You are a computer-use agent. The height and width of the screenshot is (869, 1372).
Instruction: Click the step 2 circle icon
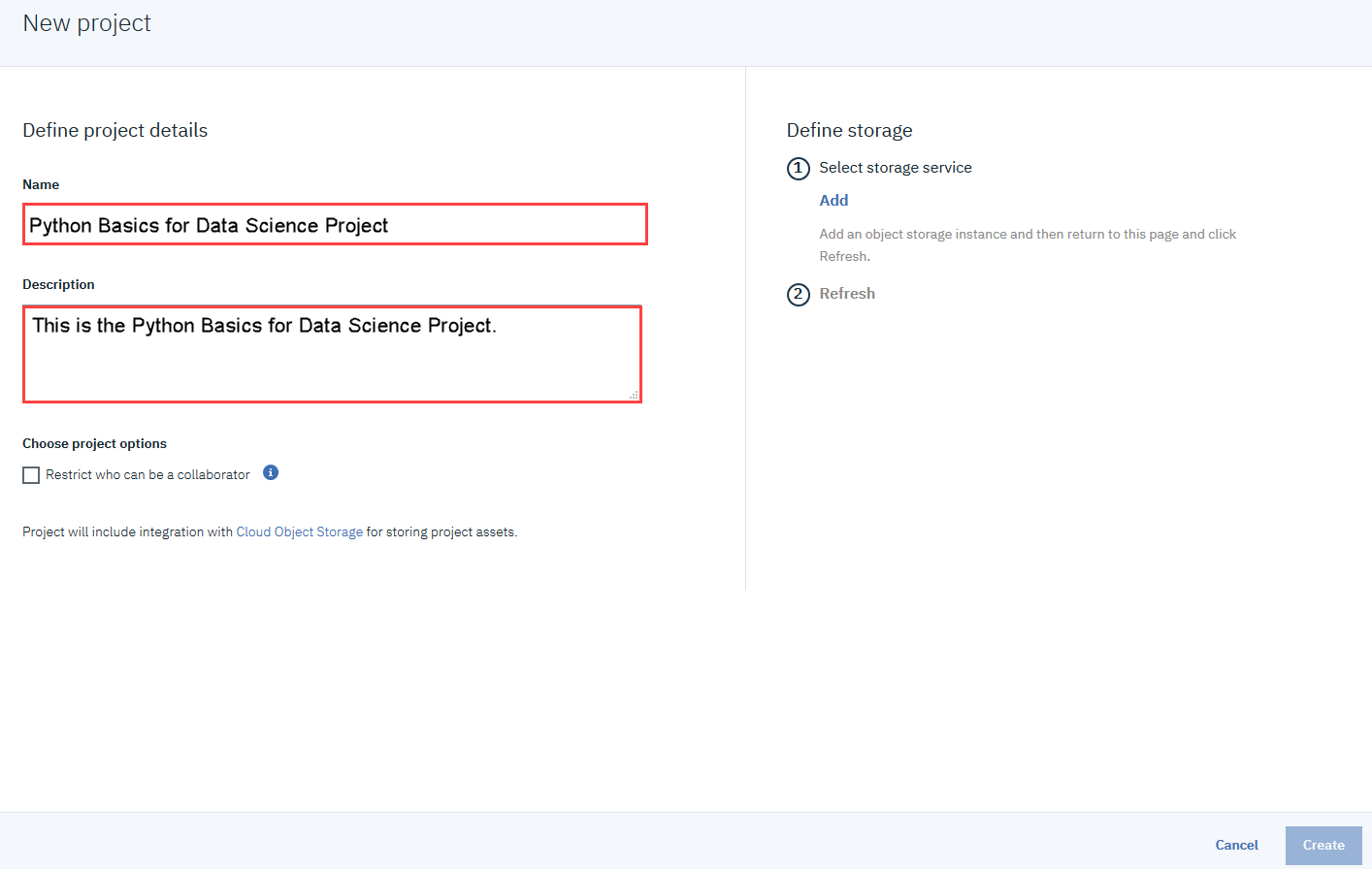(x=798, y=295)
